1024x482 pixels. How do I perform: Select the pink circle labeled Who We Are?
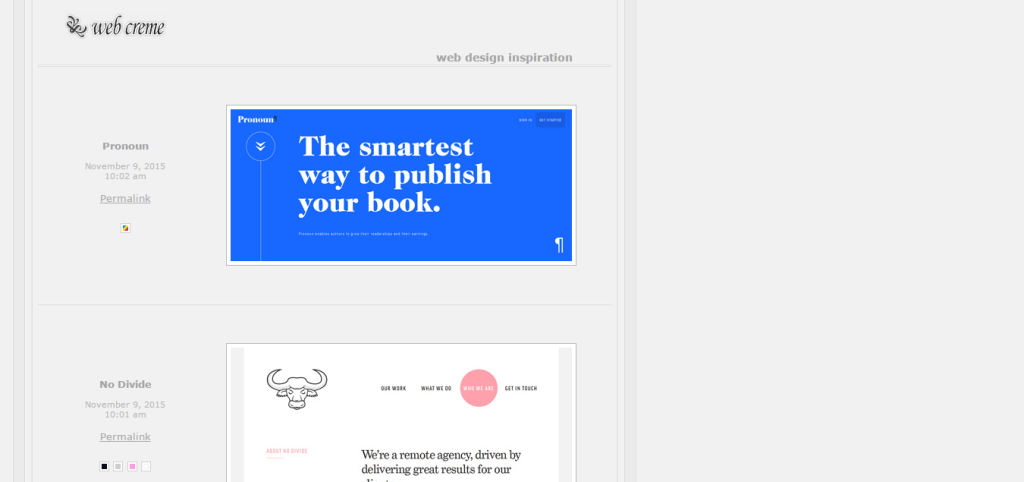click(x=478, y=388)
